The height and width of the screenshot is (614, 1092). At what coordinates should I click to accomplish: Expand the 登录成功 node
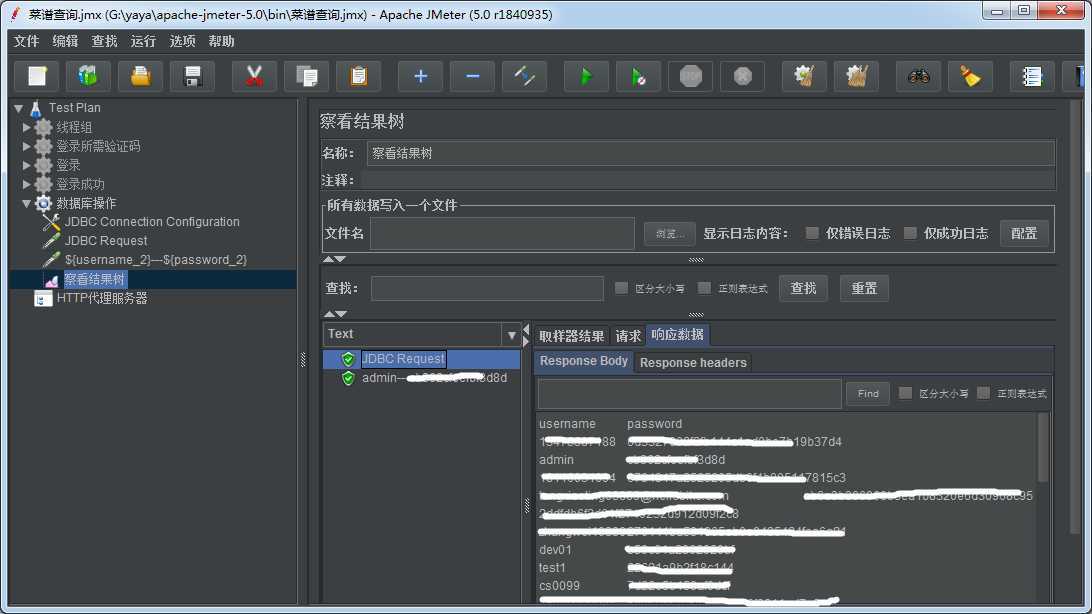pos(26,184)
